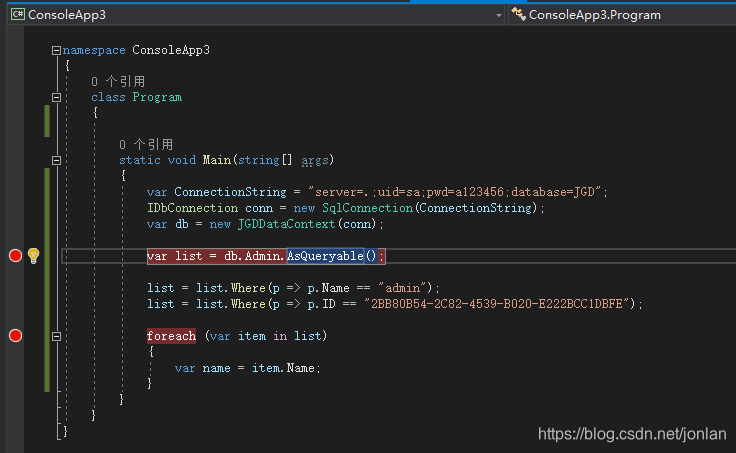Remove the breakpoint on the foreach line
Viewport: 736px width, 453px height.
coord(15,336)
